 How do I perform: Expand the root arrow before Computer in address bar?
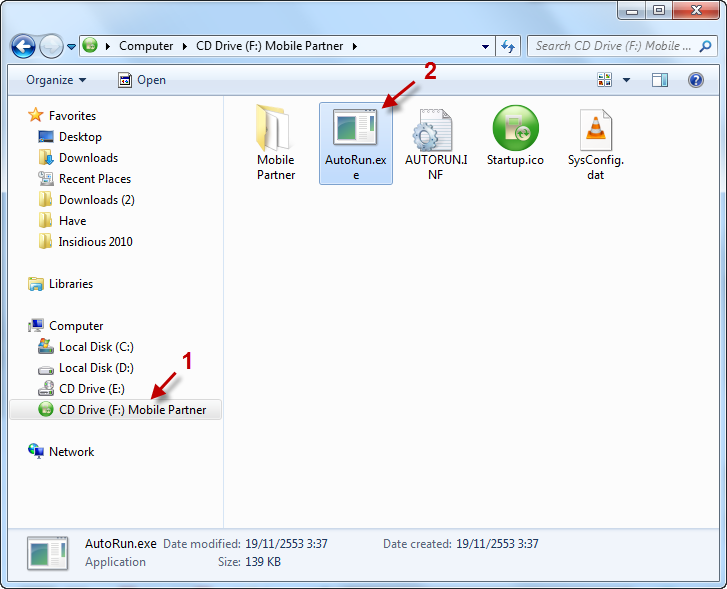108,46
